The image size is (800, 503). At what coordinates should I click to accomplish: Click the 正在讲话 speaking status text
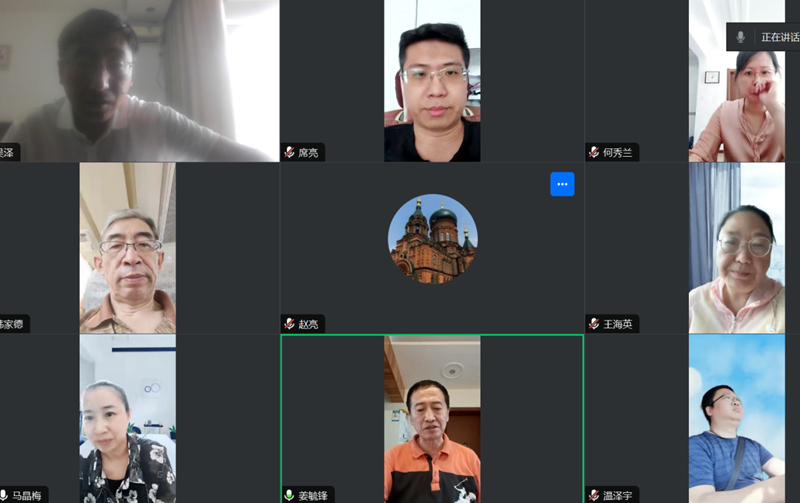point(780,37)
